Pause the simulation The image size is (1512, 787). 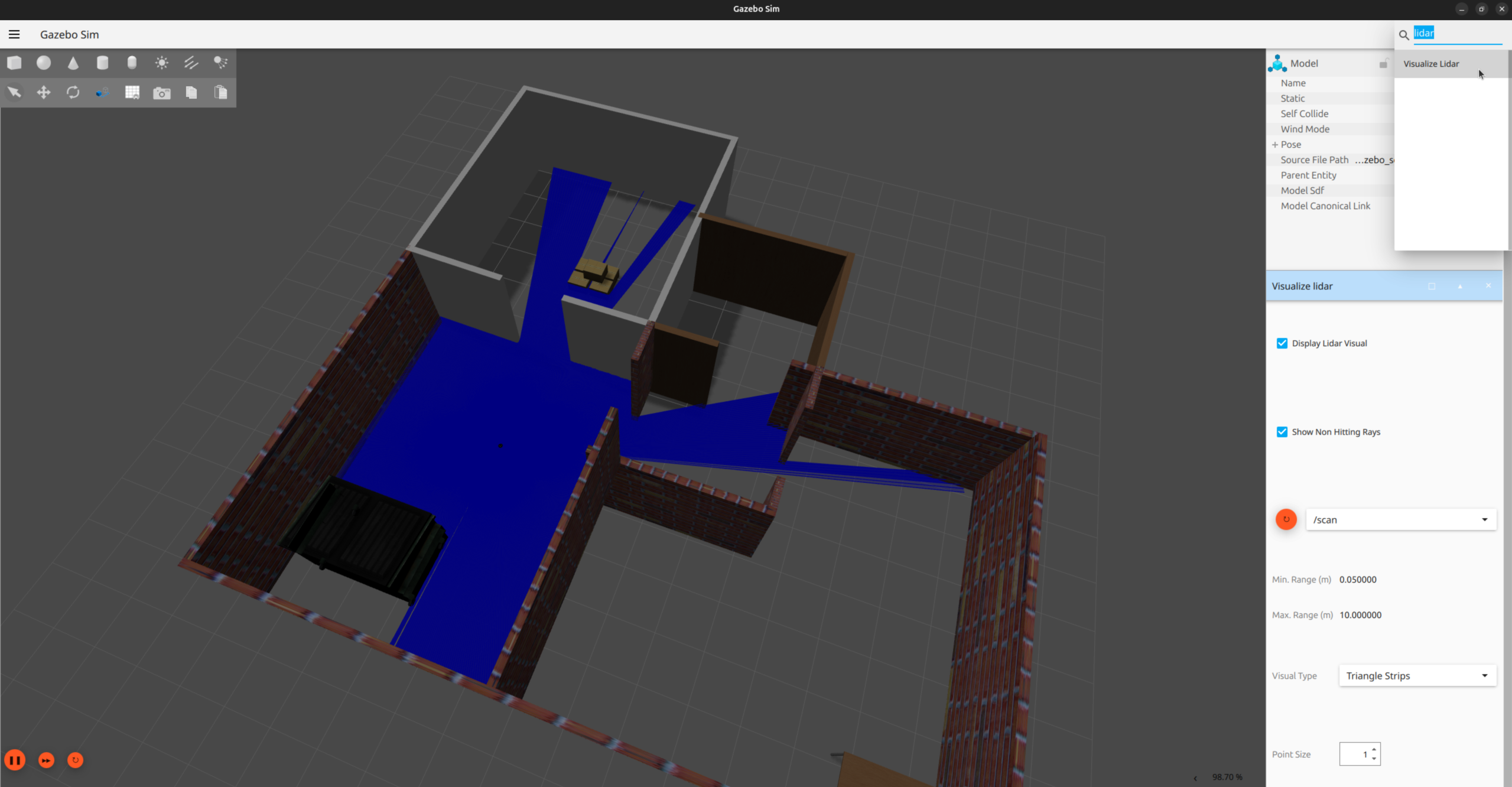coord(15,760)
